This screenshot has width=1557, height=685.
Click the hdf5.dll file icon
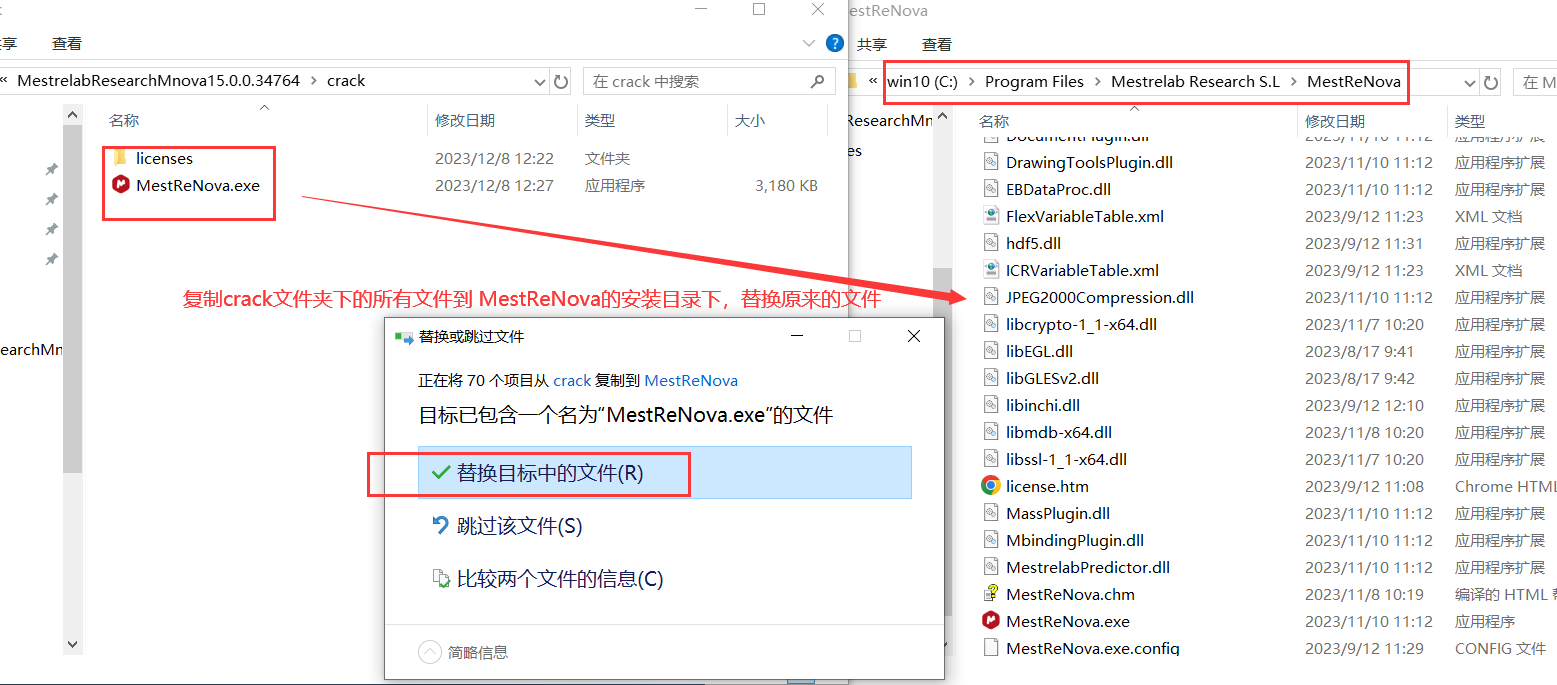click(991, 243)
